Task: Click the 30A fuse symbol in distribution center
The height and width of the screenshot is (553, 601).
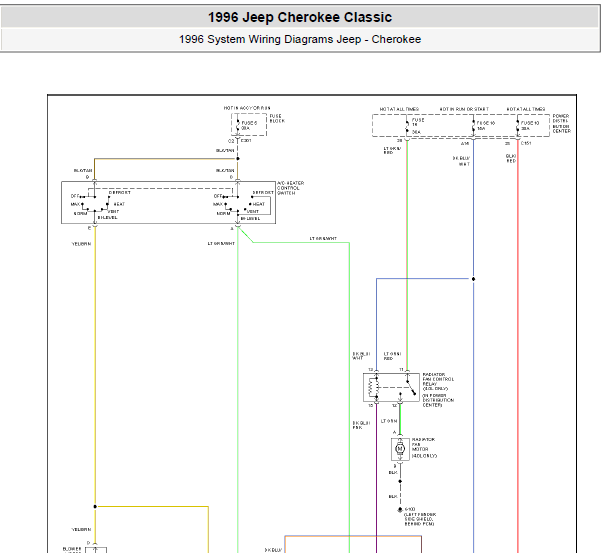Action: 407,126
